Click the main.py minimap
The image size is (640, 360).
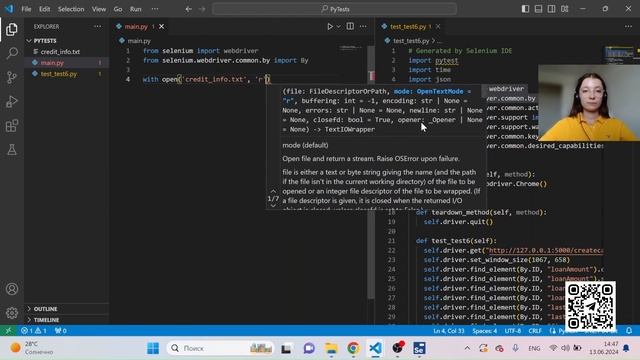click(x=350, y=48)
